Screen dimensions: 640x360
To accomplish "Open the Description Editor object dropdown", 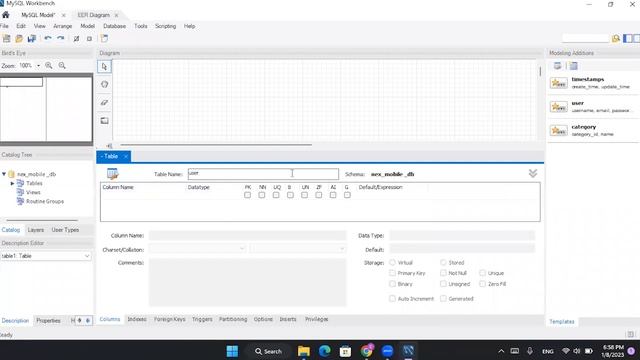I will (87, 256).
